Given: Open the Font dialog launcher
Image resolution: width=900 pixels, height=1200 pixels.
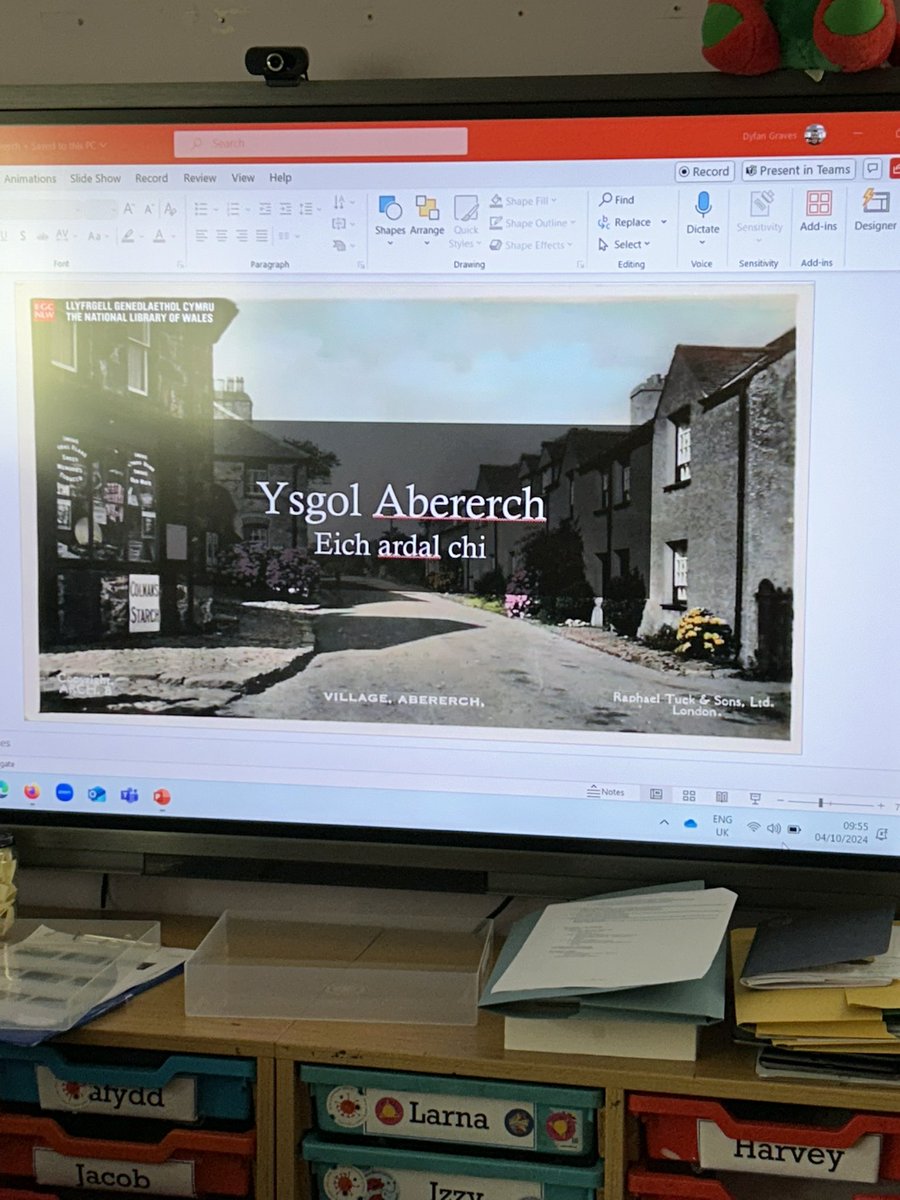Looking at the screenshot, I should pyautogui.click(x=181, y=264).
